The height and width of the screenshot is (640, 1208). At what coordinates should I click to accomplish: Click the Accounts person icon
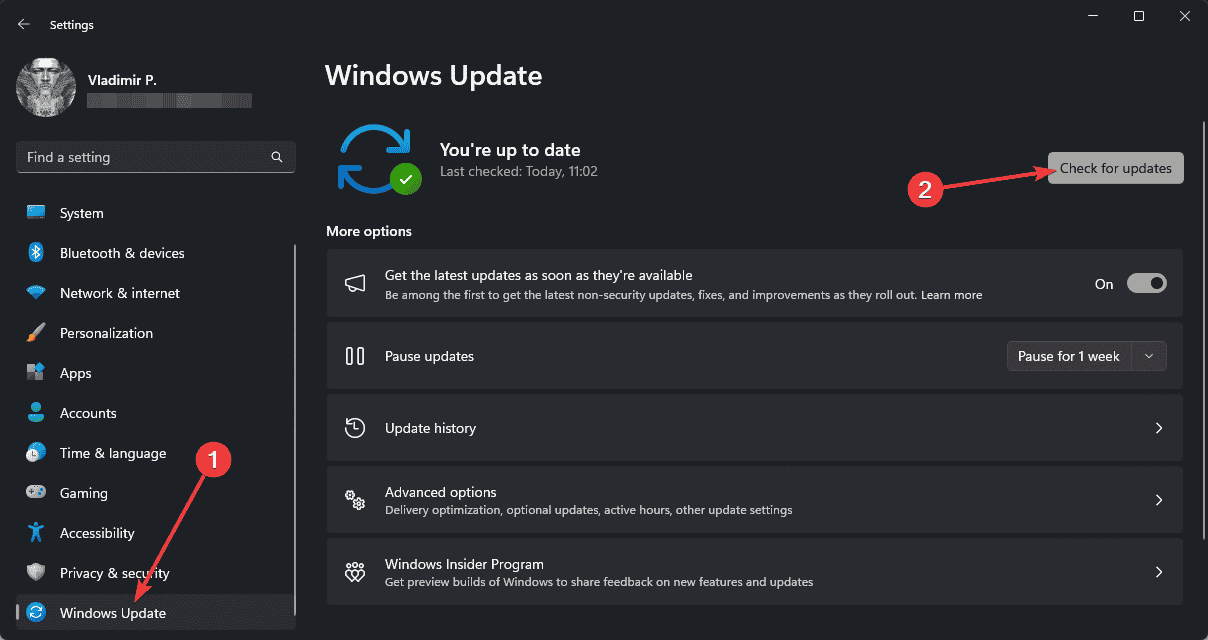point(37,413)
